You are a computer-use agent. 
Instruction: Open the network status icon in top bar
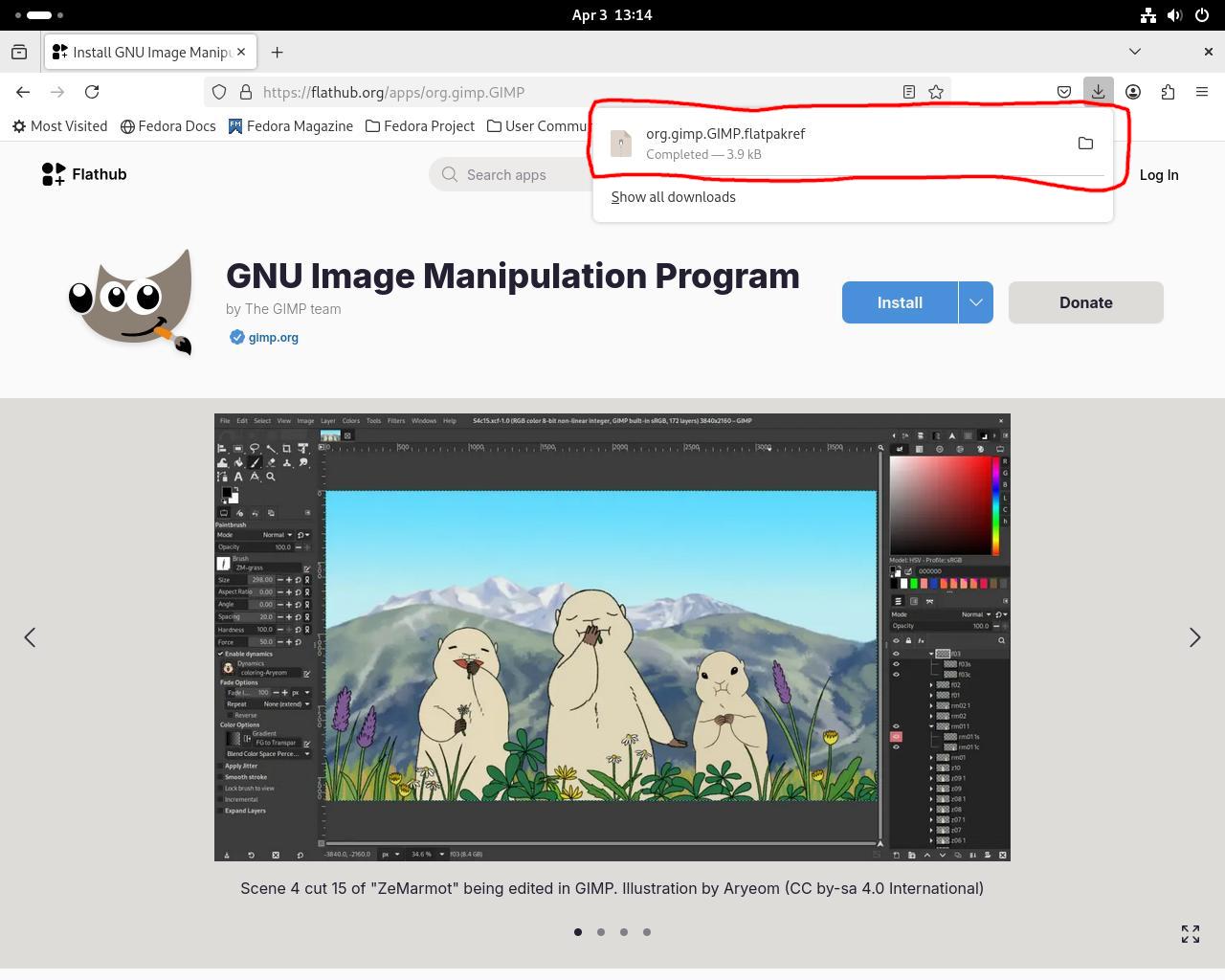[1147, 15]
